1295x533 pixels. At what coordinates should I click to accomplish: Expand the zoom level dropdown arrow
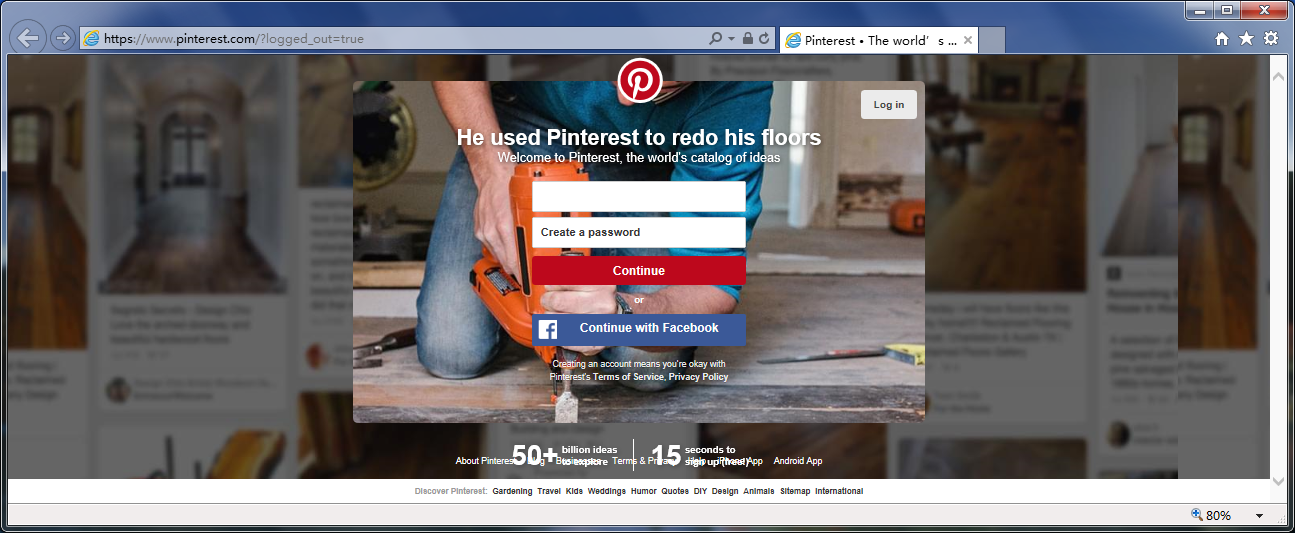[1259, 516]
